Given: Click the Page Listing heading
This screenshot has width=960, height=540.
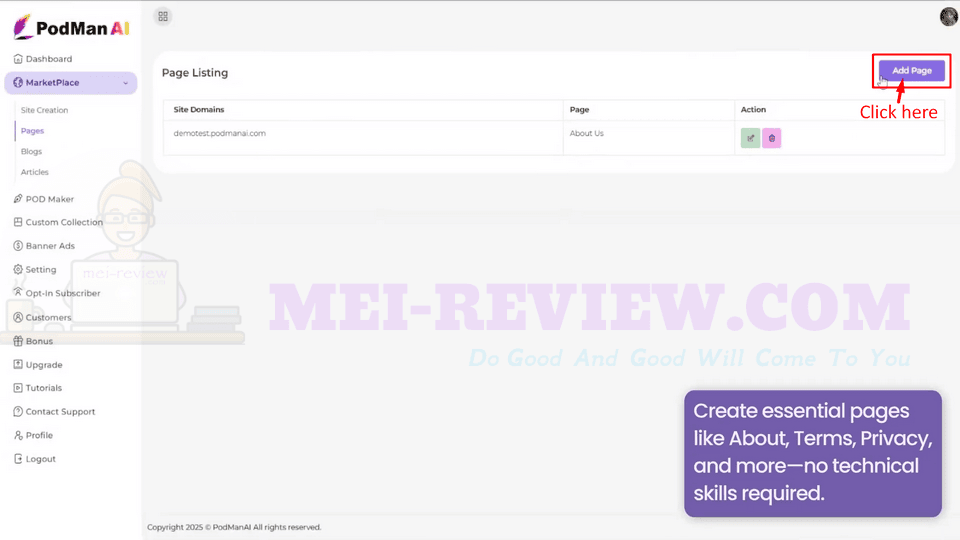Looking at the screenshot, I should (195, 73).
